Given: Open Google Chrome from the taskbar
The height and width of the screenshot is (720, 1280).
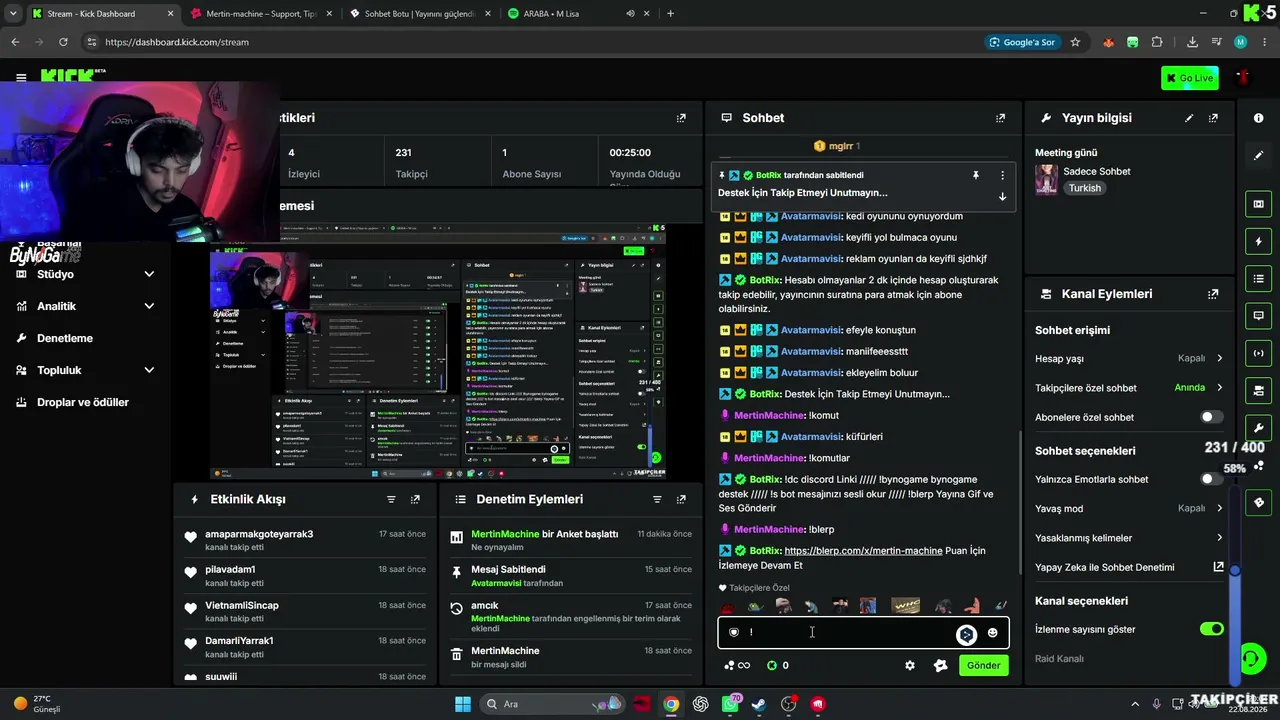Looking at the screenshot, I should 671,704.
